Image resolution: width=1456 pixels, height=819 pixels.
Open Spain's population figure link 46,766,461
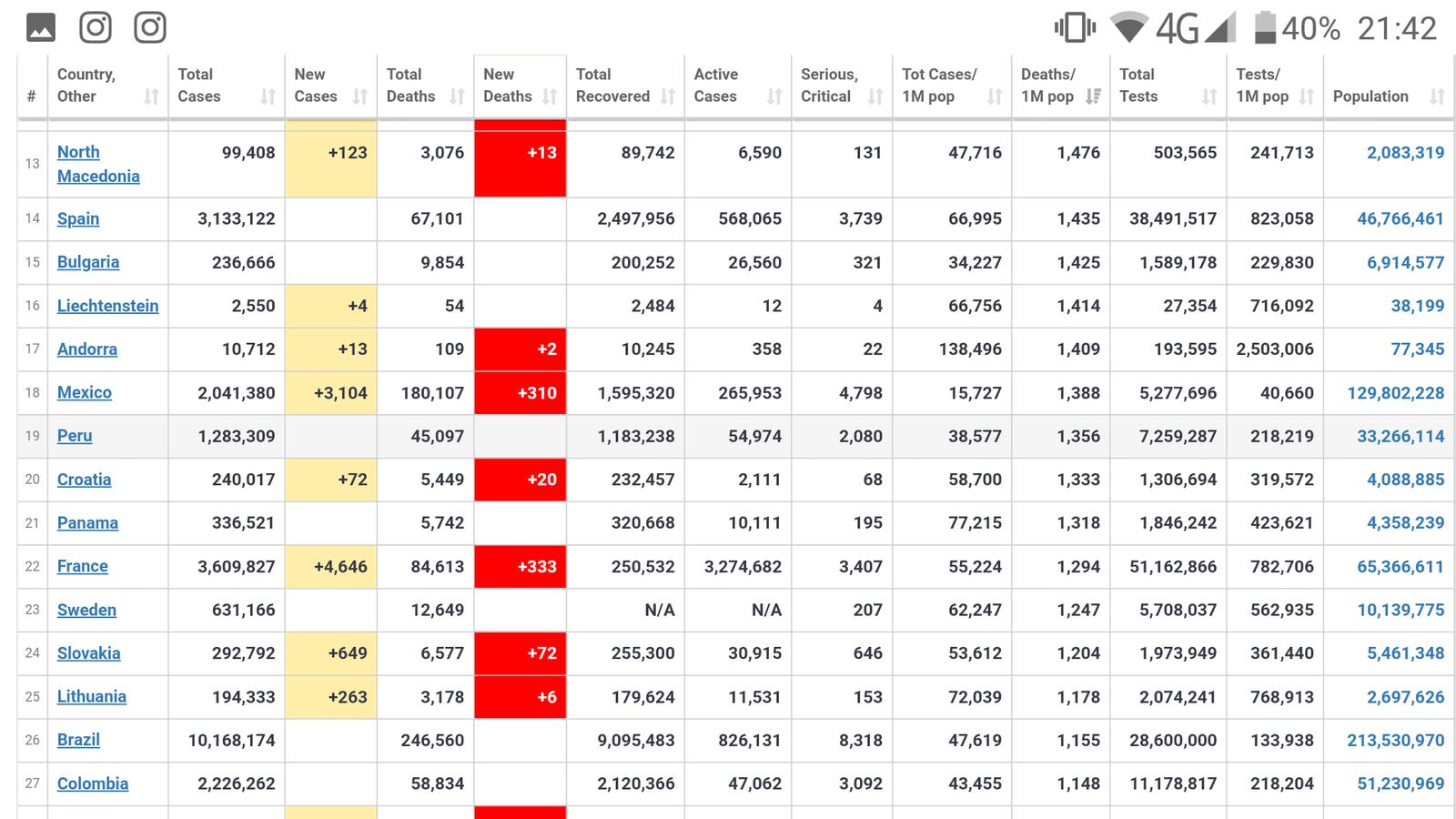tap(1400, 218)
